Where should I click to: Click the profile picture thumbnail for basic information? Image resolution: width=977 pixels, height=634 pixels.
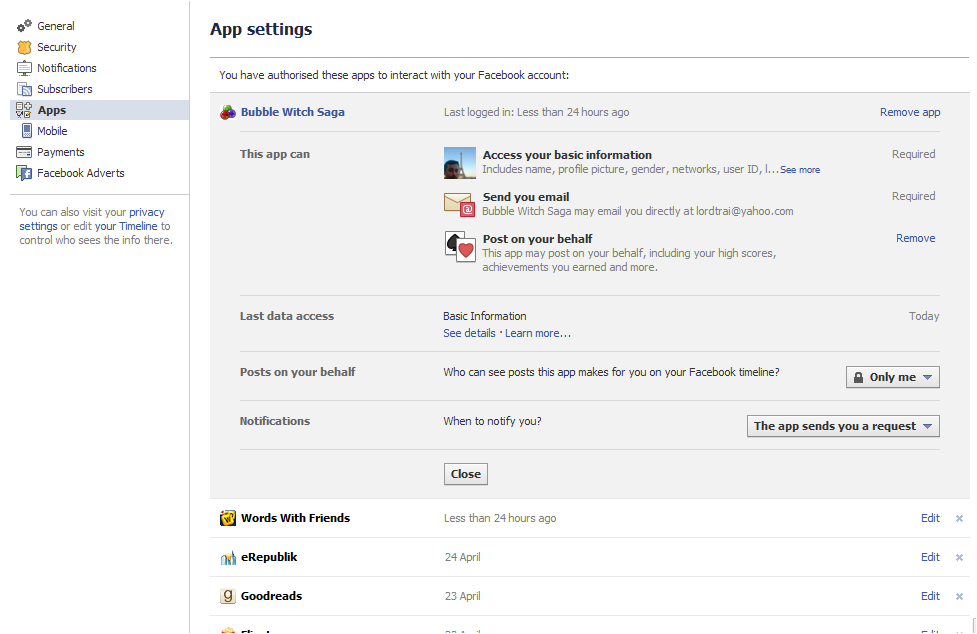click(460, 163)
